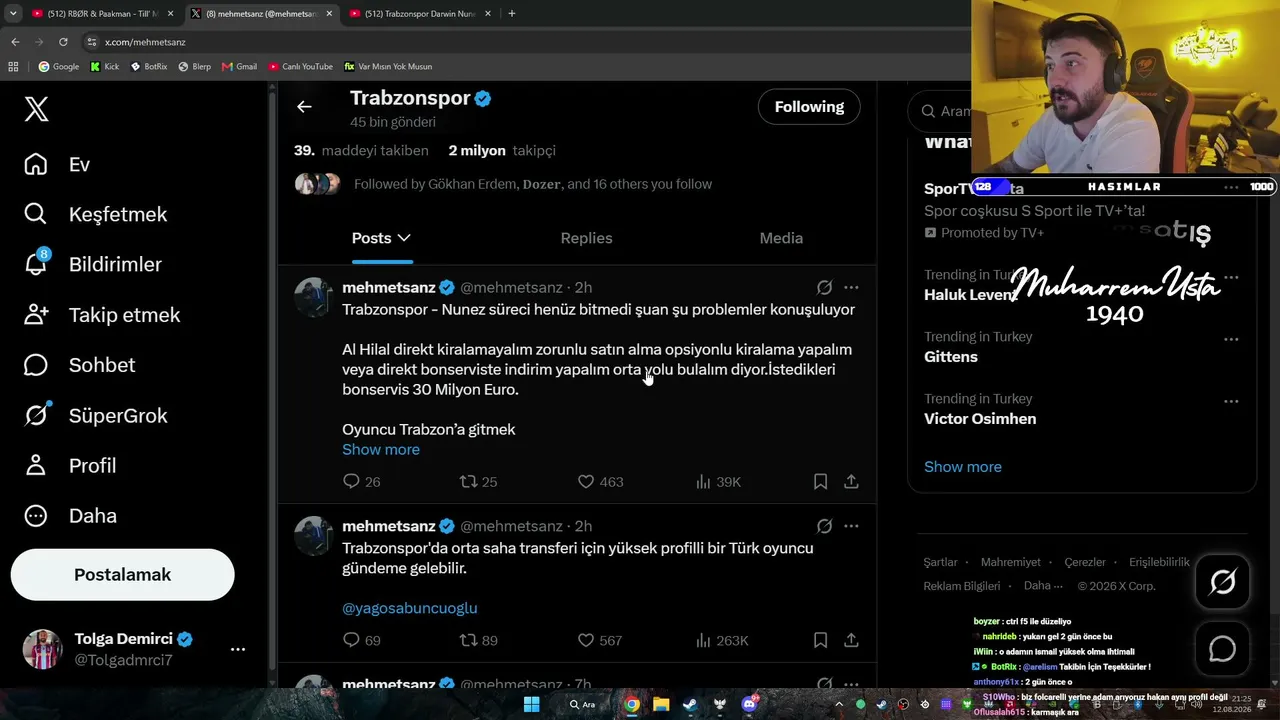Open the '2 milyon takipçi' followers list

(x=502, y=150)
